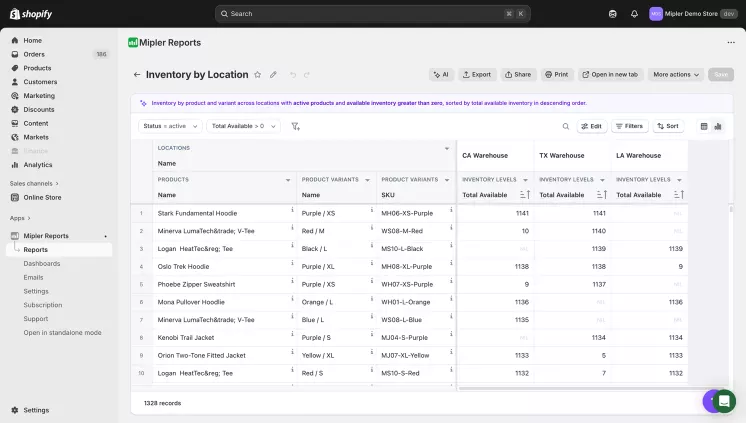Expand the More actions dropdown

coord(676,75)
